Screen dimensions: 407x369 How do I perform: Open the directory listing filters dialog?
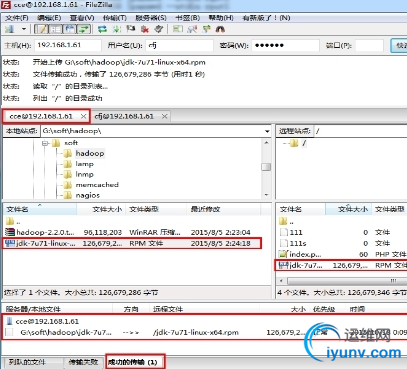[x=178, y=29]
